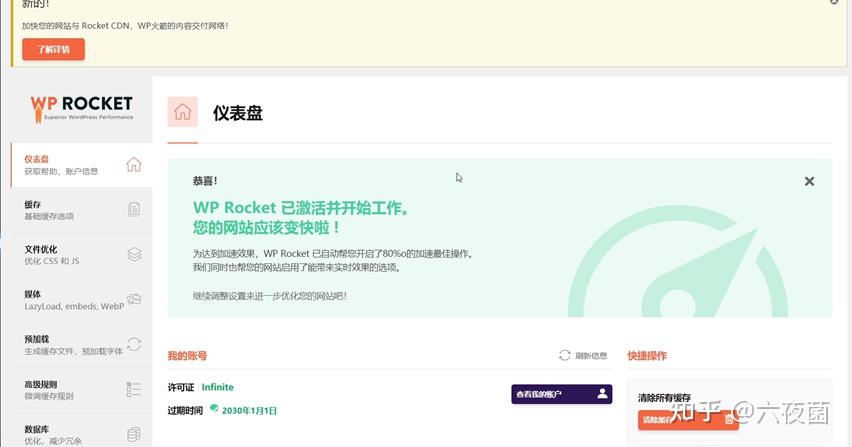852x447 pixels.
Task: Open the 媒体 sidebar menu item
Action: coord(82,300)
